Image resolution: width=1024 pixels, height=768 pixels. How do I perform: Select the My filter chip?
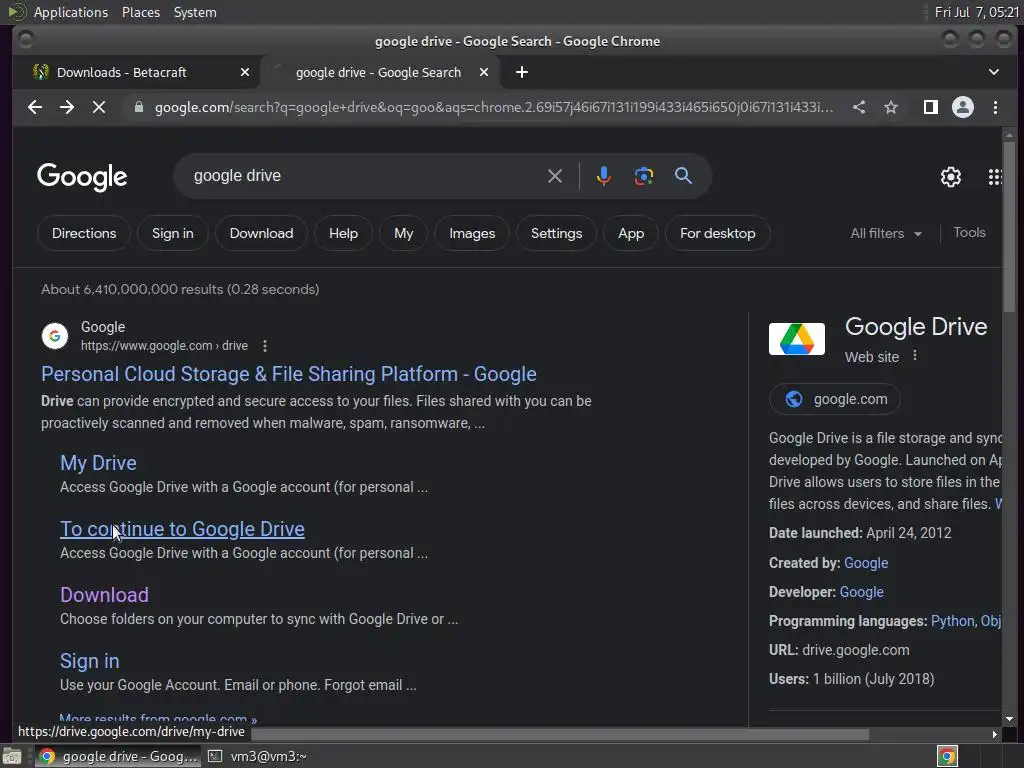pyautogui.click(x=404, y=233)
